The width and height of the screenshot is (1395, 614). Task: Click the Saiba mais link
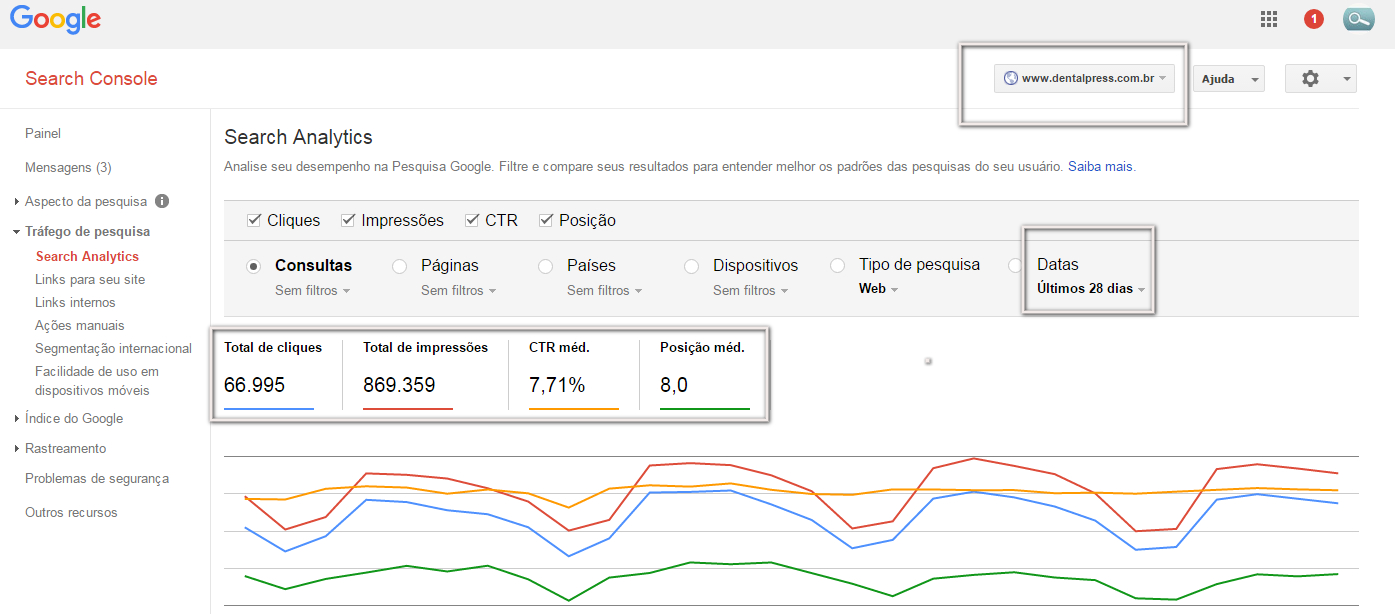pos(1101,167)
